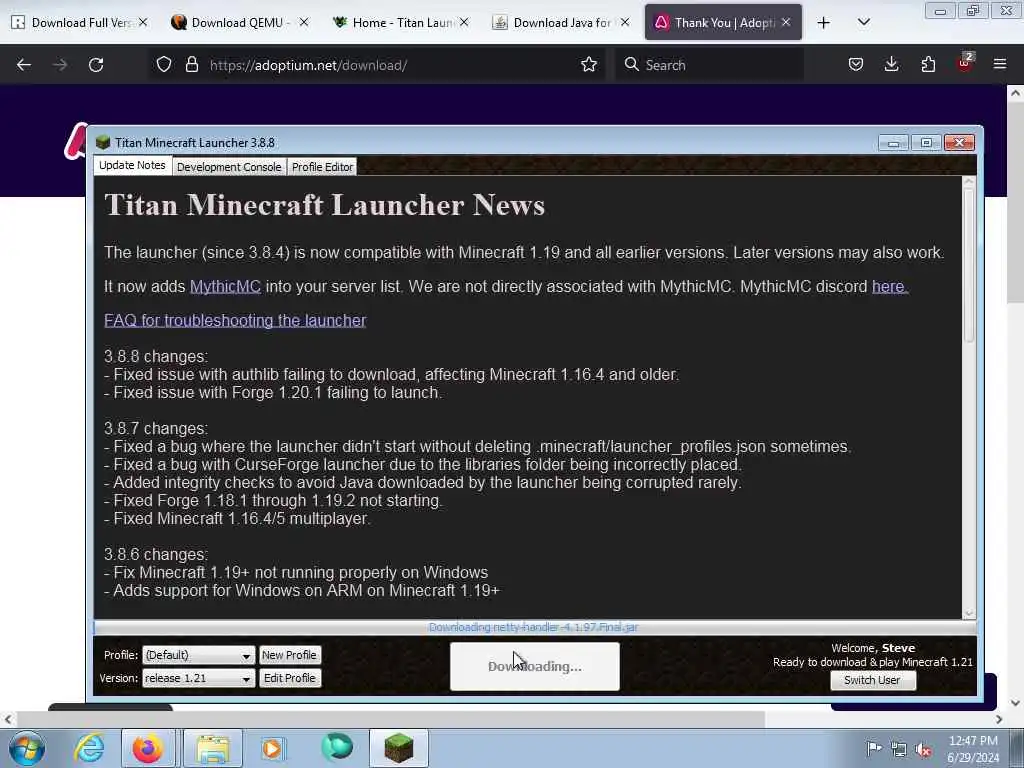Select the Update Notes tab

133,166
